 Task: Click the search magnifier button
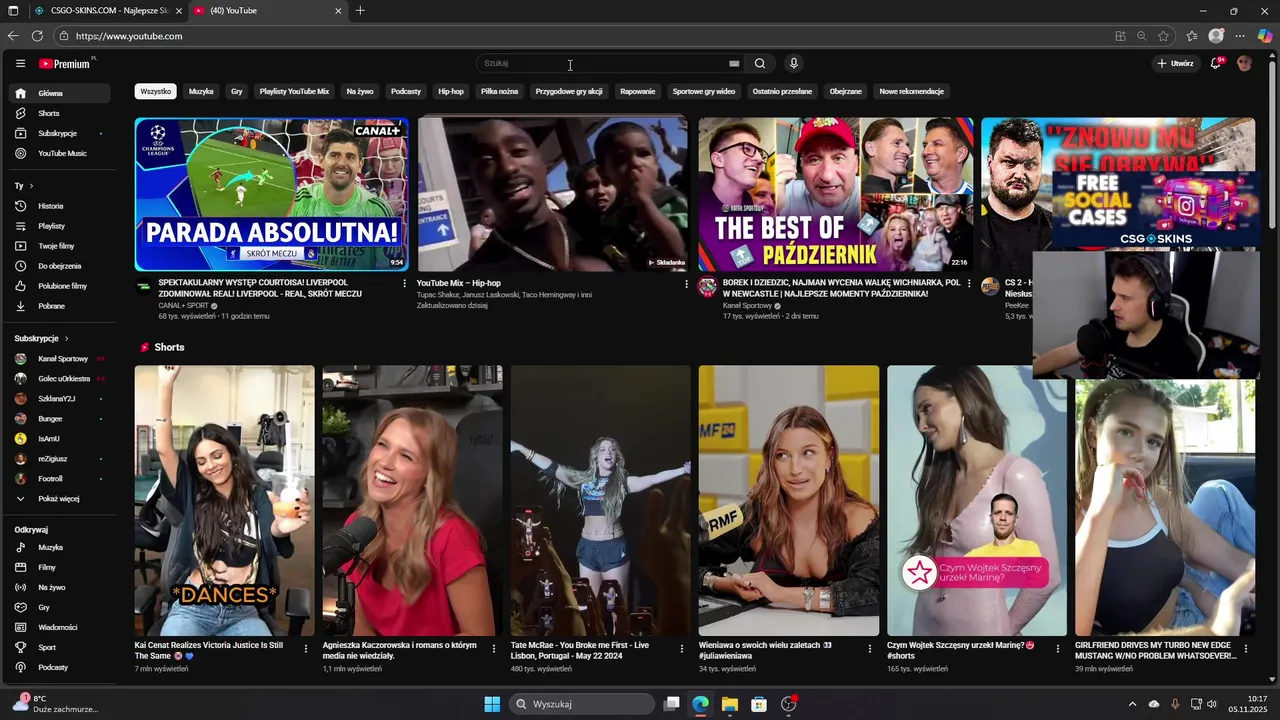[760, 63]
